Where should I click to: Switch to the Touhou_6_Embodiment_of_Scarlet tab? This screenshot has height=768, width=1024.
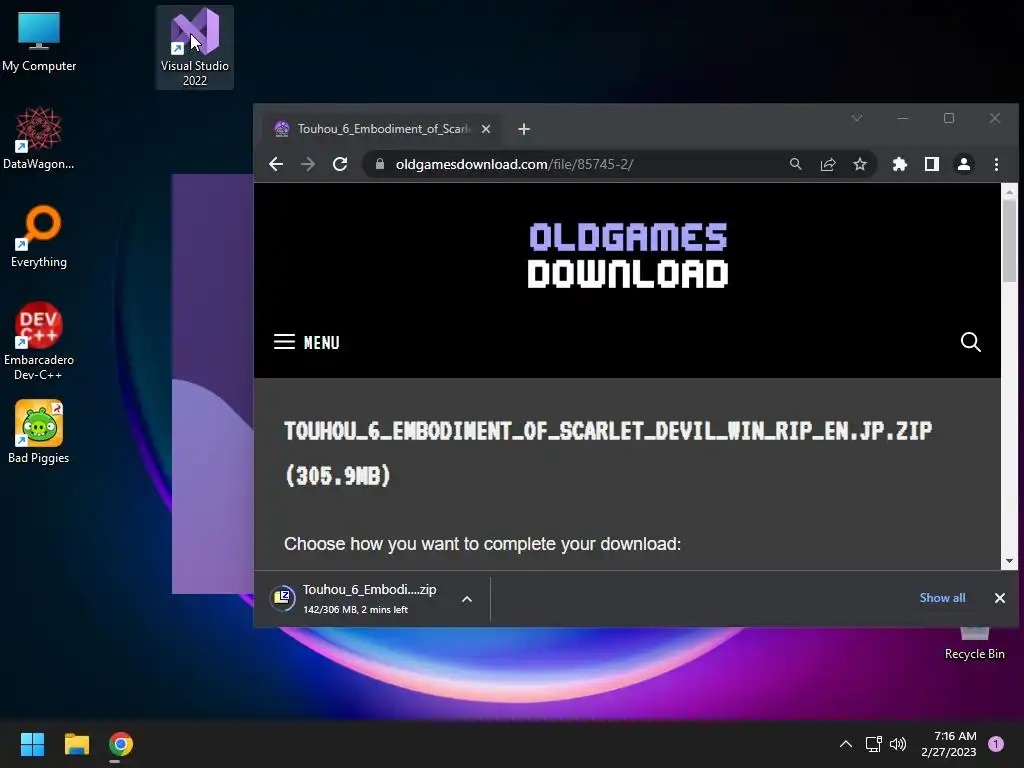pos(383,129)
